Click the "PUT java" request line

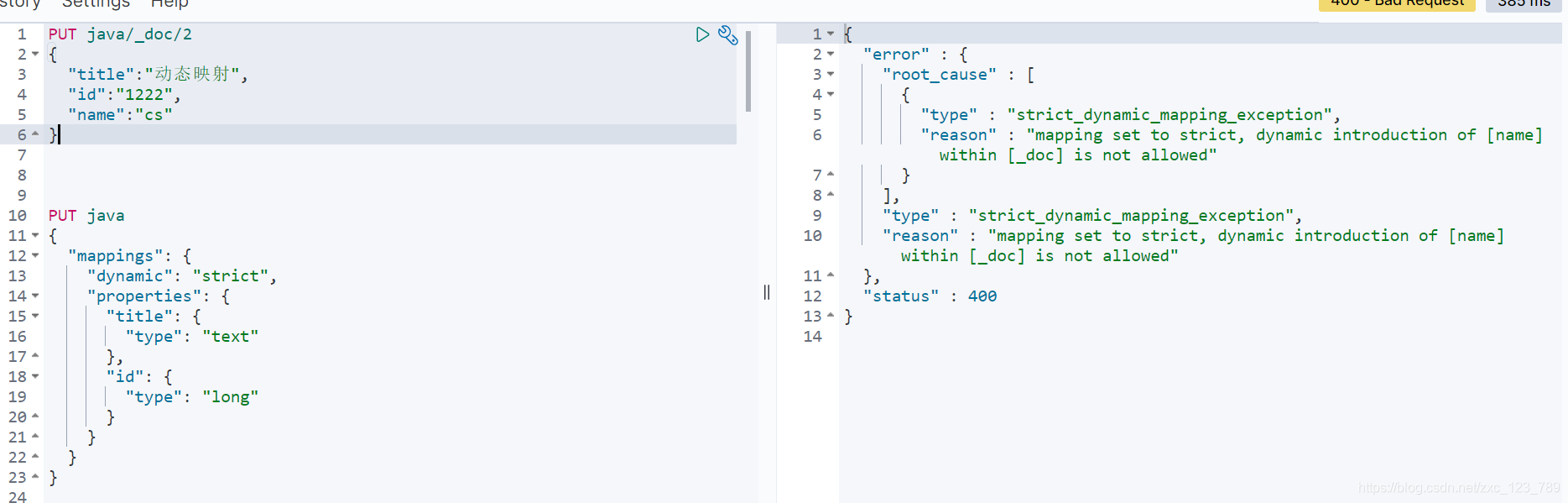coord(86,216)
